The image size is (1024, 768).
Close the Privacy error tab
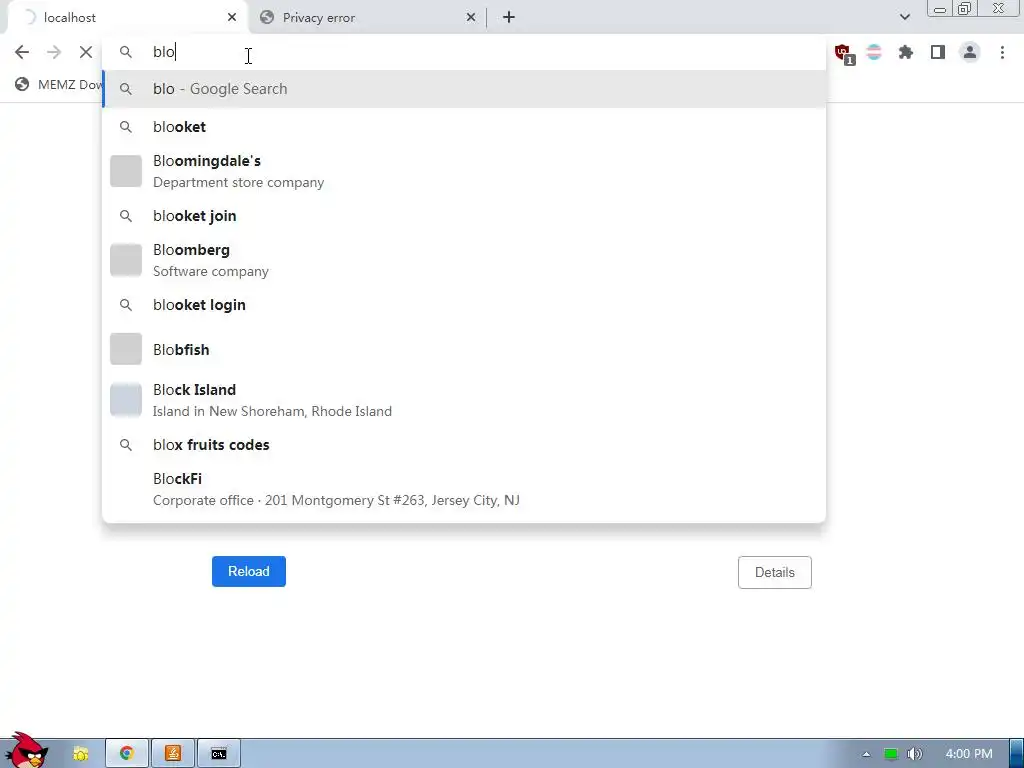(x=471, y=18)
